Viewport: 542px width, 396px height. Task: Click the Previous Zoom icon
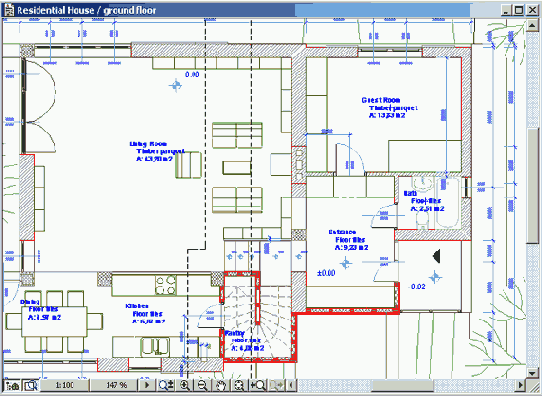[258, 385]
